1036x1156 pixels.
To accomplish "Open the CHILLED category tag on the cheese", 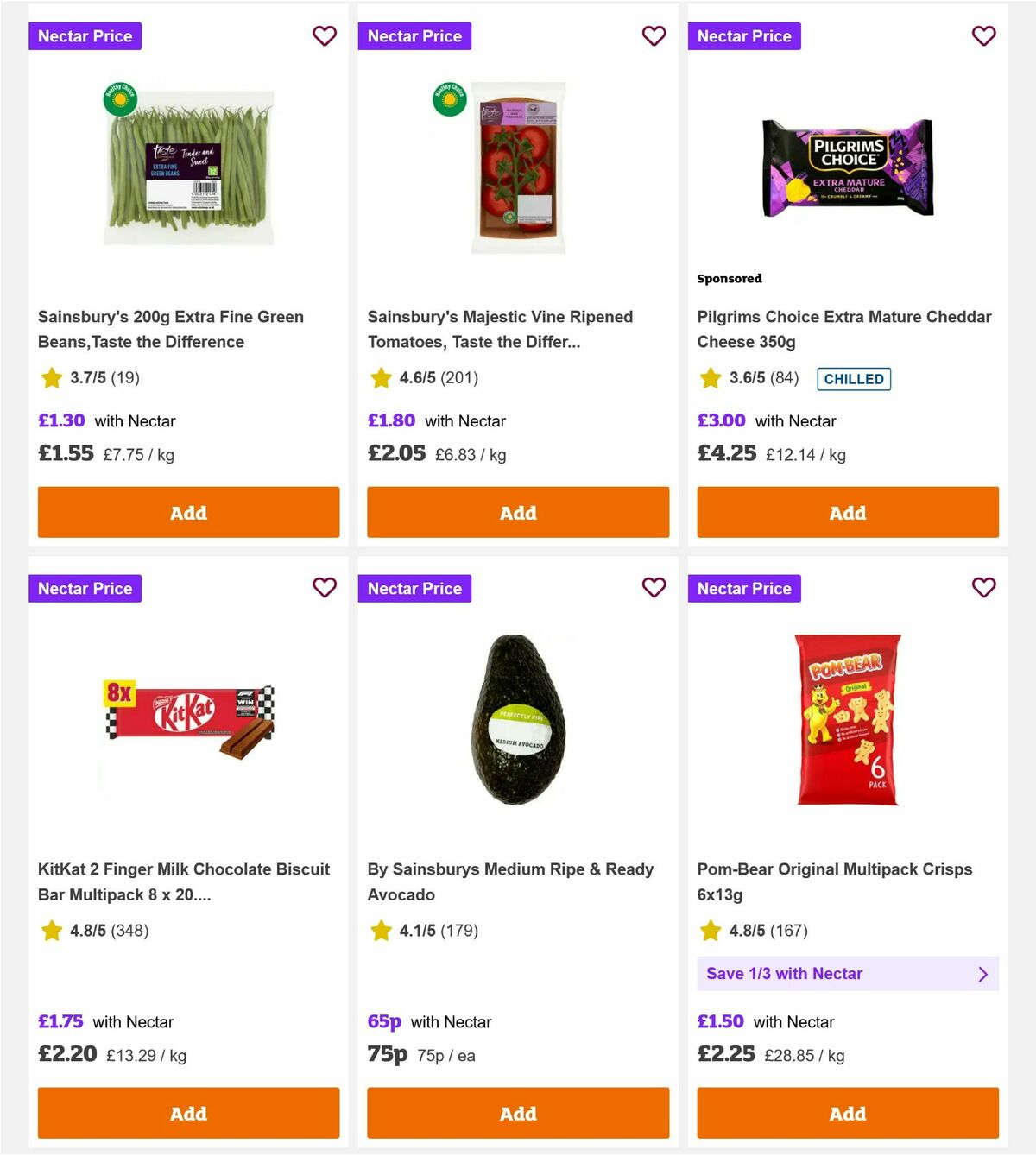I will [x=854, y=378].
